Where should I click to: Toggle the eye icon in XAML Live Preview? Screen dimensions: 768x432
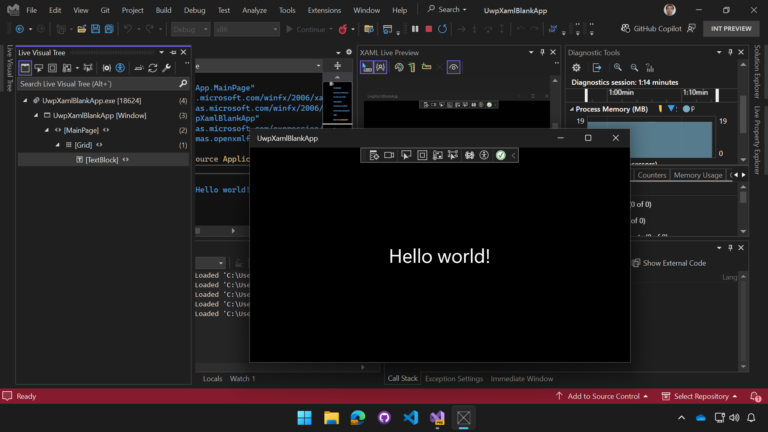tap(454, 67)
